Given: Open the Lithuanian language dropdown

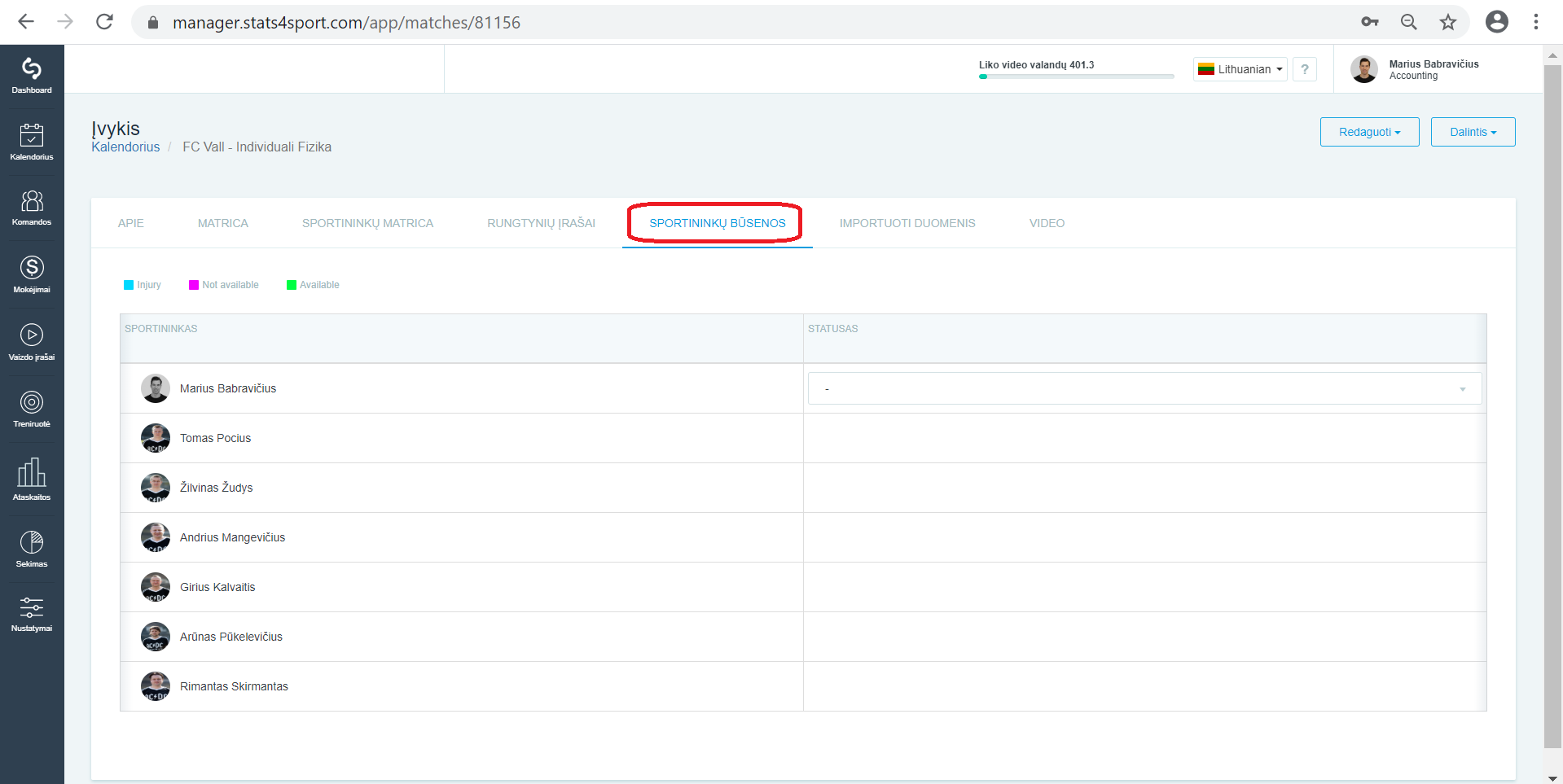Looking at the screenshot, I should coord(1240,69).
